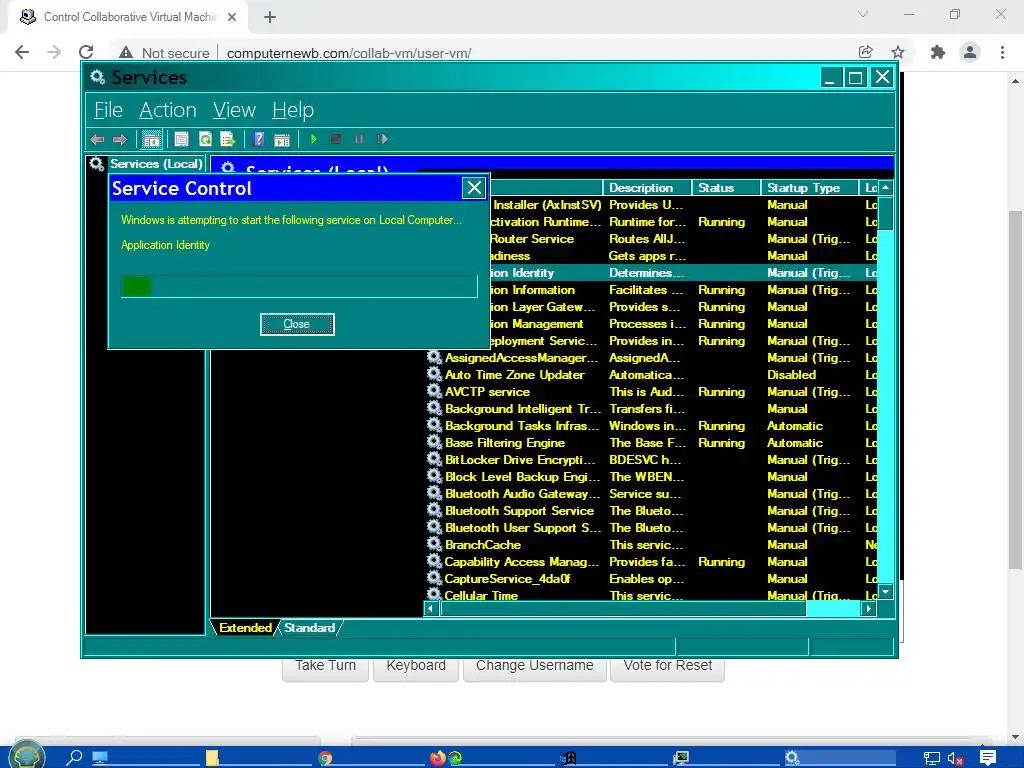Open the Help menu
Screen dimensions: 1024x768
click(293, 110)
